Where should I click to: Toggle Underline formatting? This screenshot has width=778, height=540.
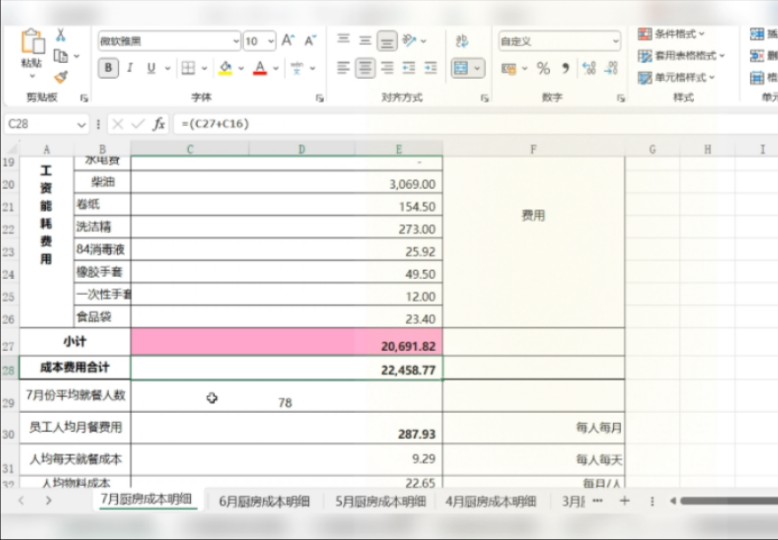(151, 68)
